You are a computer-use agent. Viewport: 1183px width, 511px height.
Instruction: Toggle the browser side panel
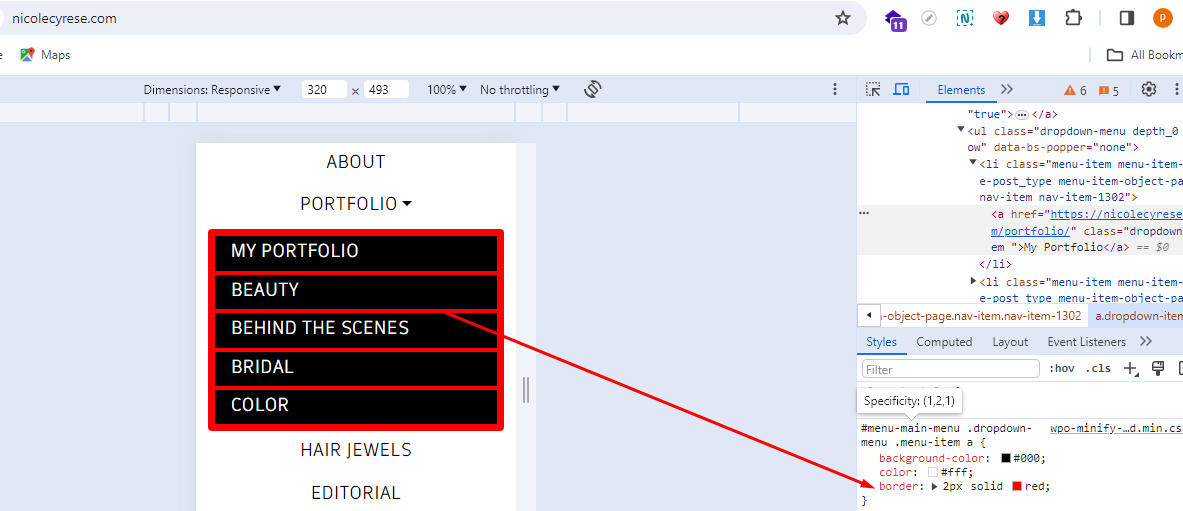[1127, 18]
